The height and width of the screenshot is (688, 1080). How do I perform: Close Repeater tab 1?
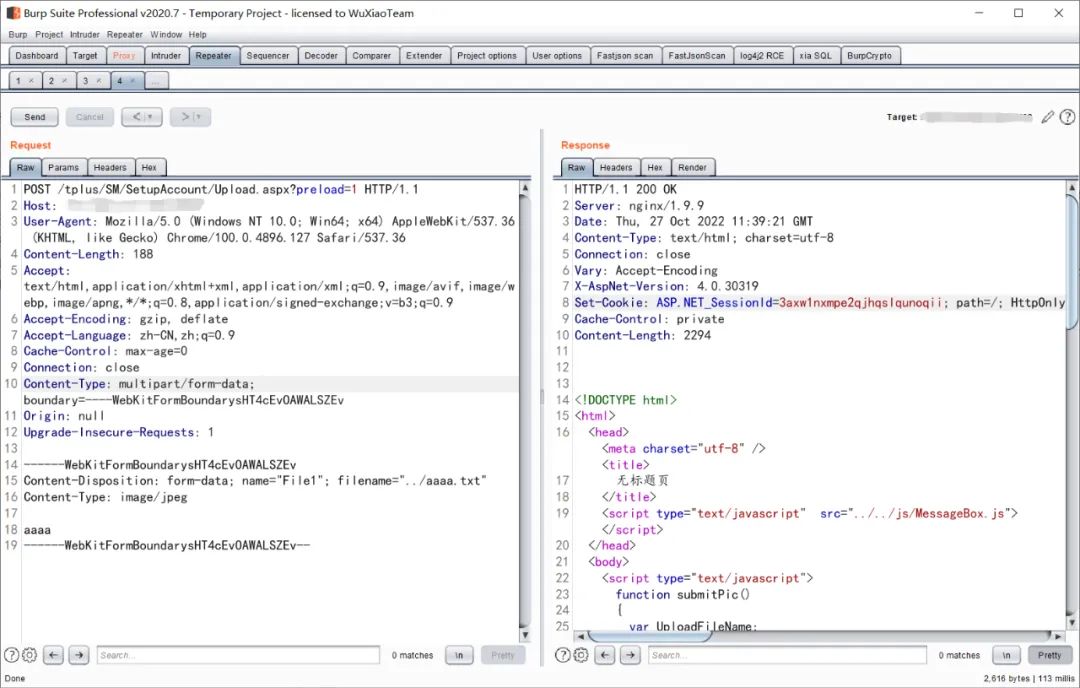[x=31, y=81]
